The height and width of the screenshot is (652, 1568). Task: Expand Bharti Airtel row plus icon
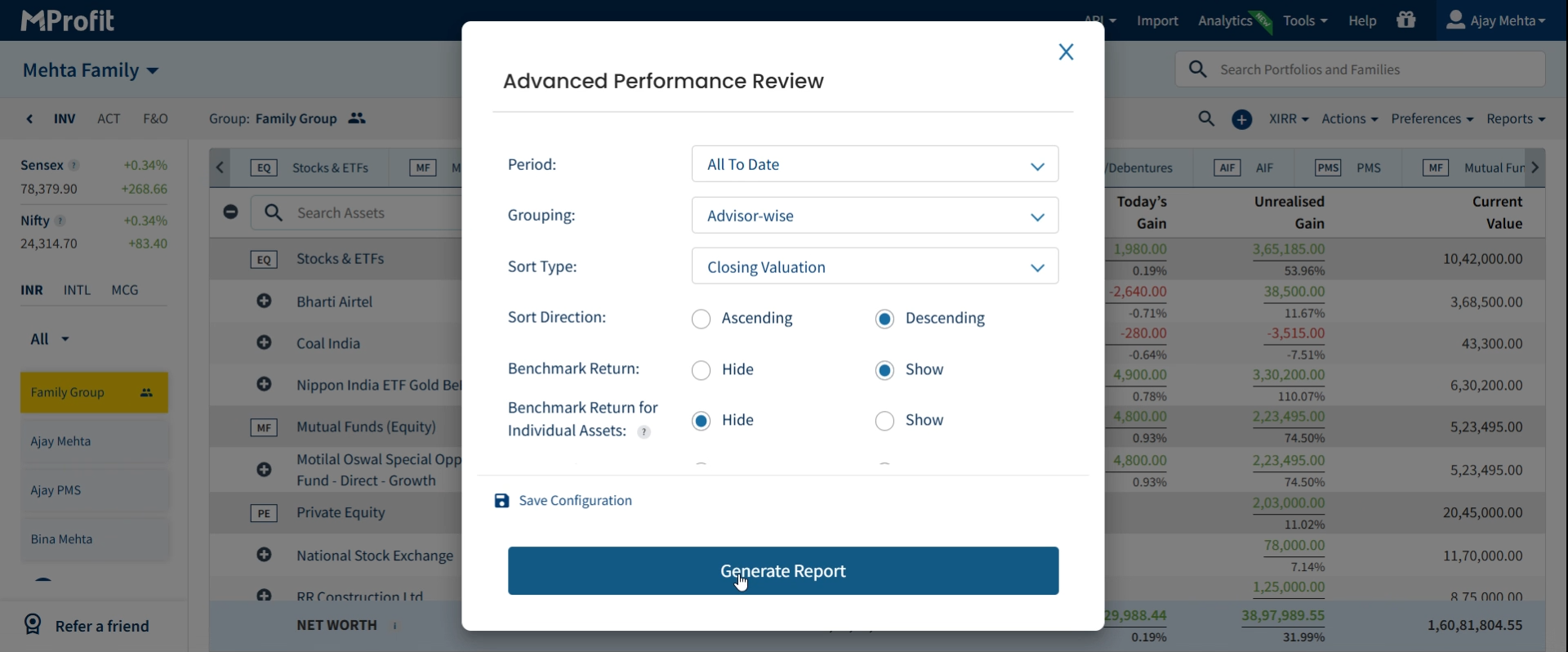point(264,301)
